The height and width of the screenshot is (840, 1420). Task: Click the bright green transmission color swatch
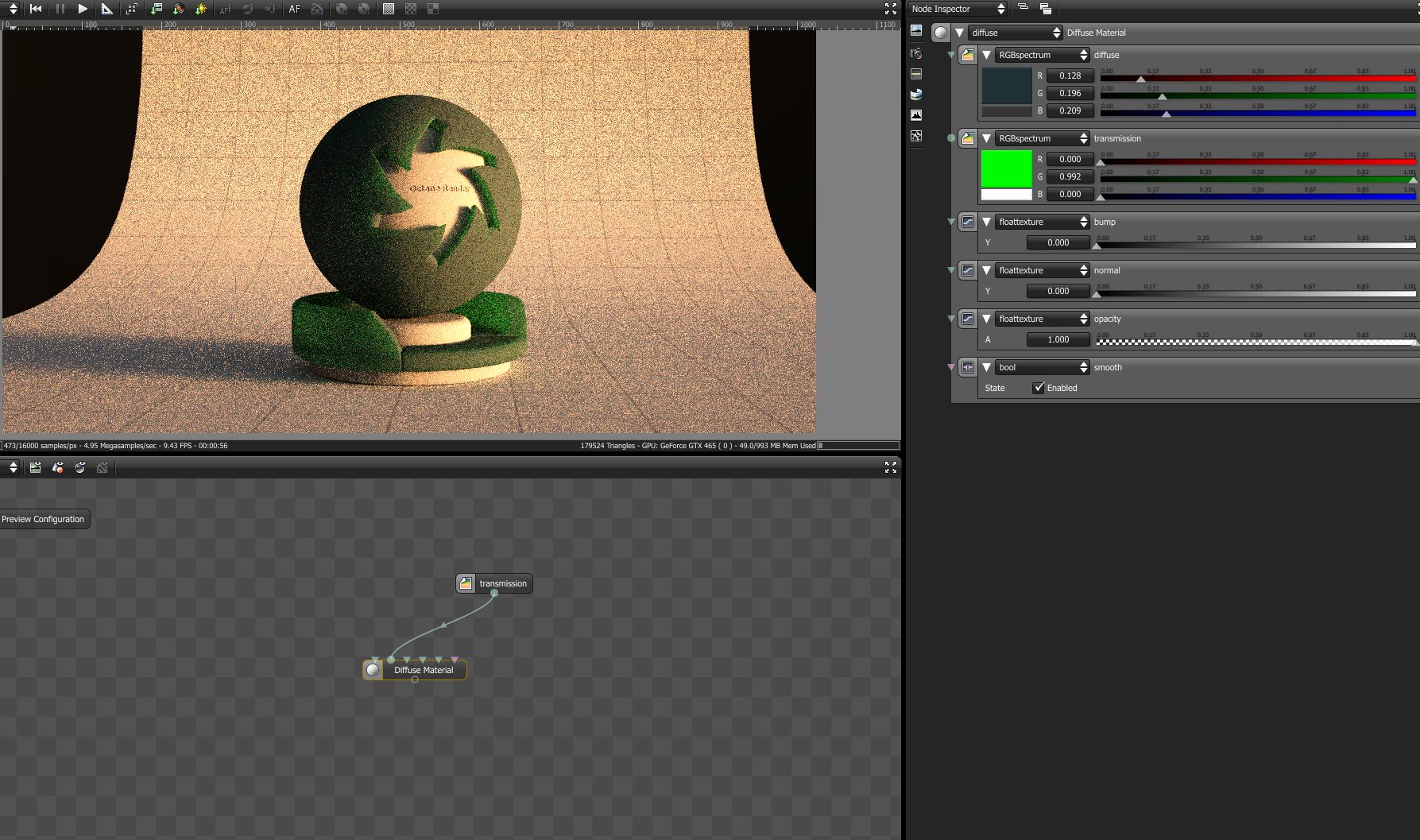[x=1007, y=169]
